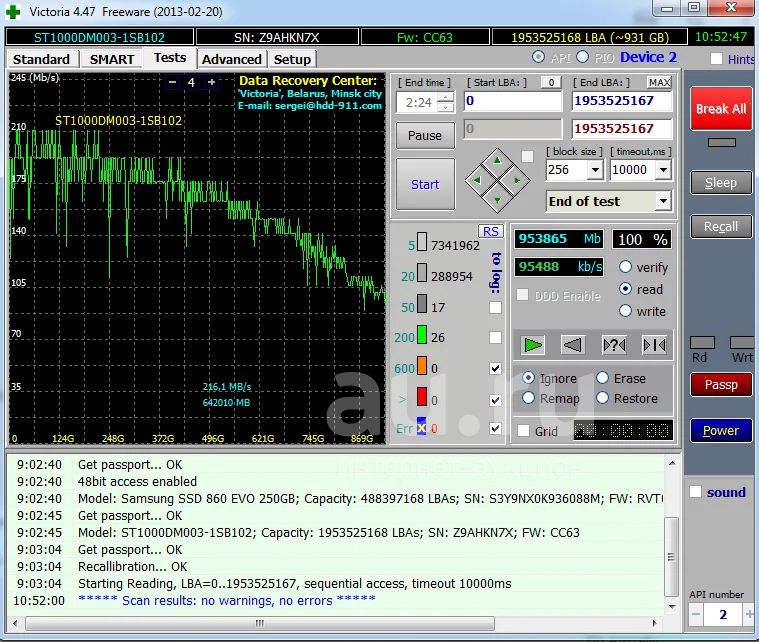Increase graph scale with plus button
Screen dimensions: 759x642
tap(212, 82)
